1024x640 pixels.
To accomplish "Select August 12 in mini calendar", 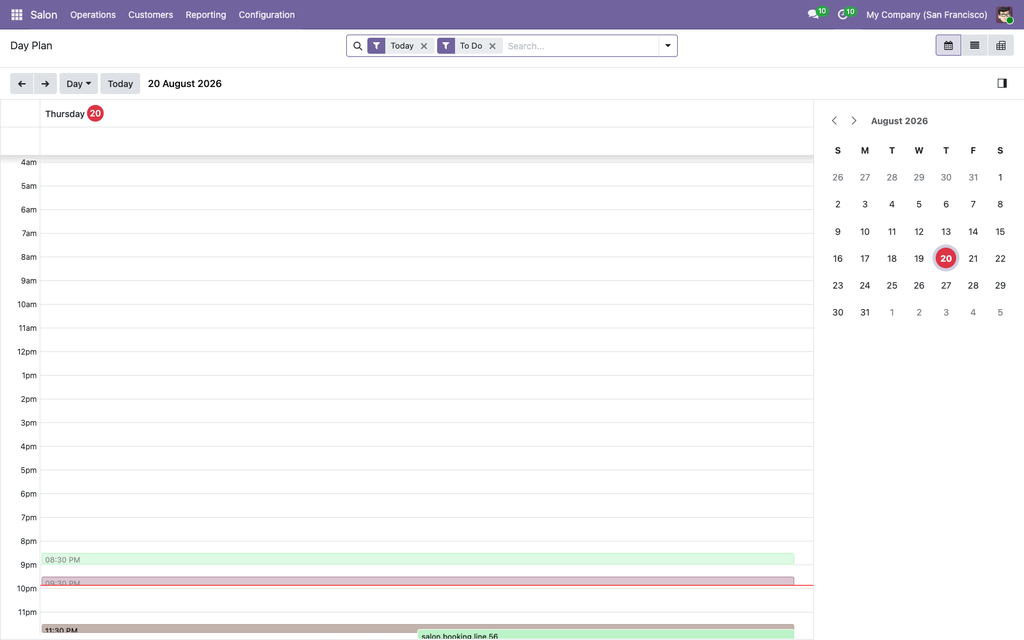I will [919, 232].
